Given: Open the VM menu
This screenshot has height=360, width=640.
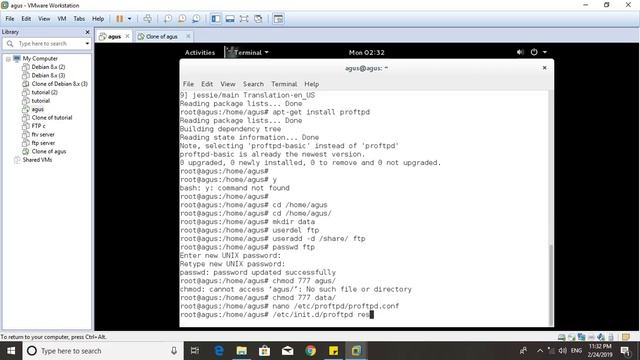Looking at the screenshot, I should 62,19.
